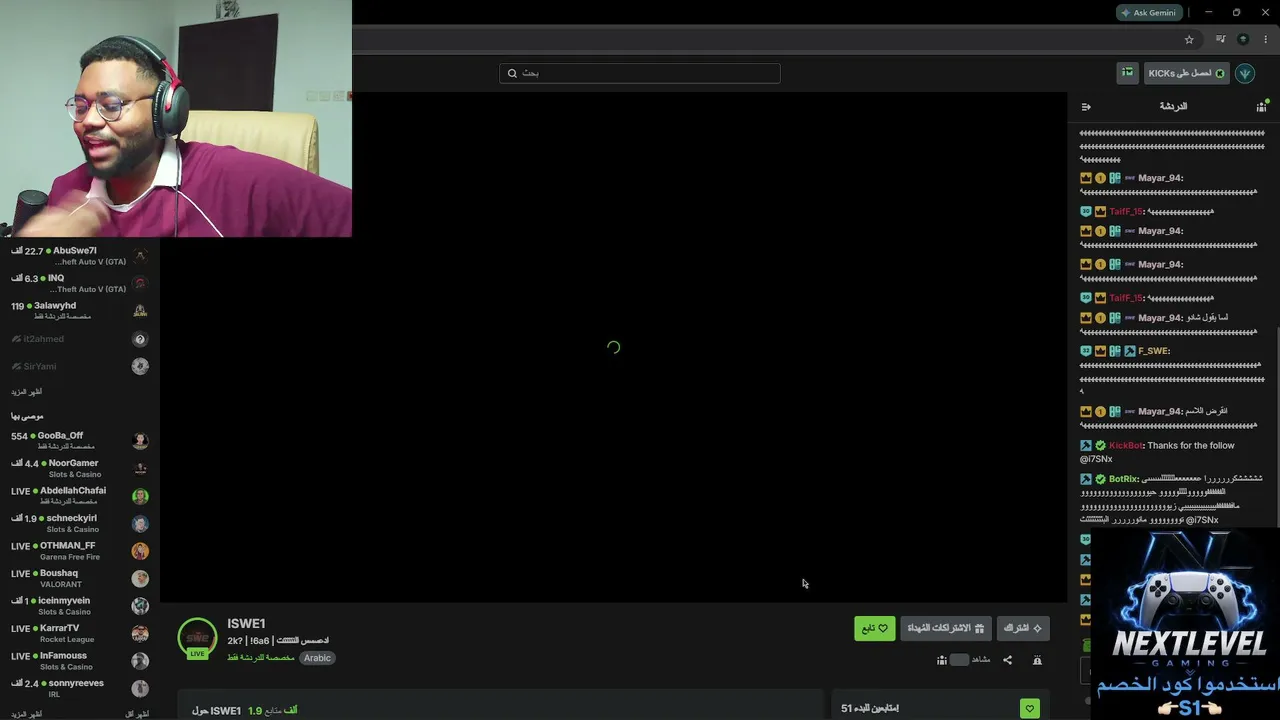Viewport: 1280px width, 720px height.
Task: Click the viewers count icon
Action: [942, 660]
